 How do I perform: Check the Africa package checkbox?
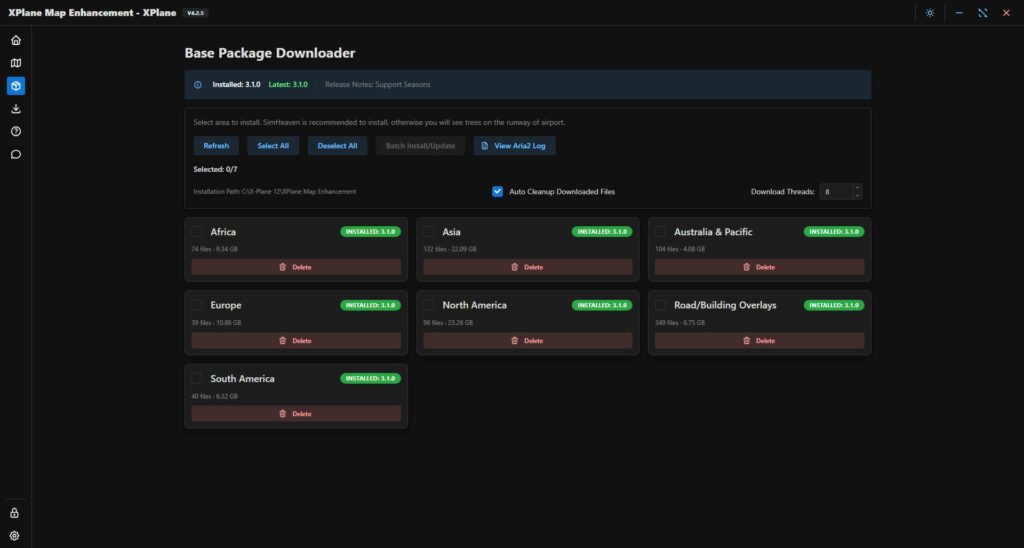[197, 232]
